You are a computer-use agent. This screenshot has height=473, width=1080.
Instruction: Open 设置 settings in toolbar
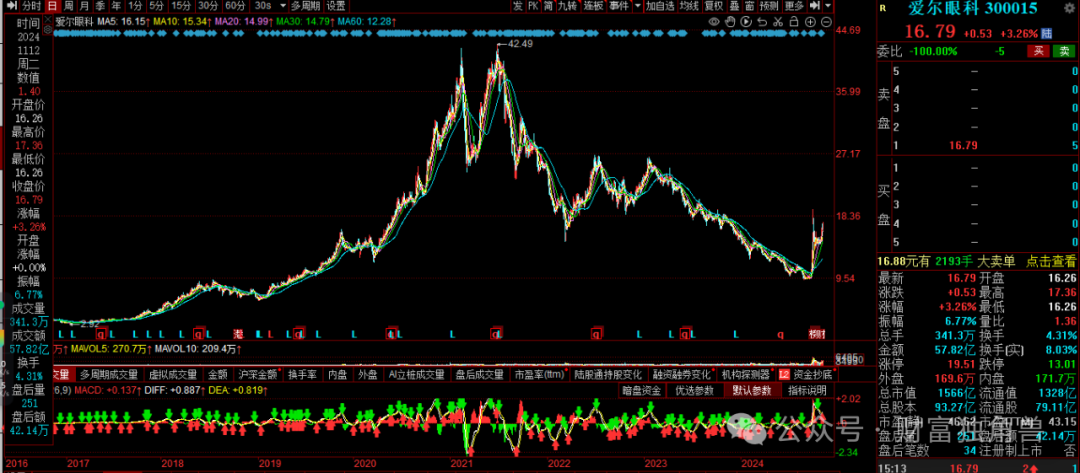(335, 6)
